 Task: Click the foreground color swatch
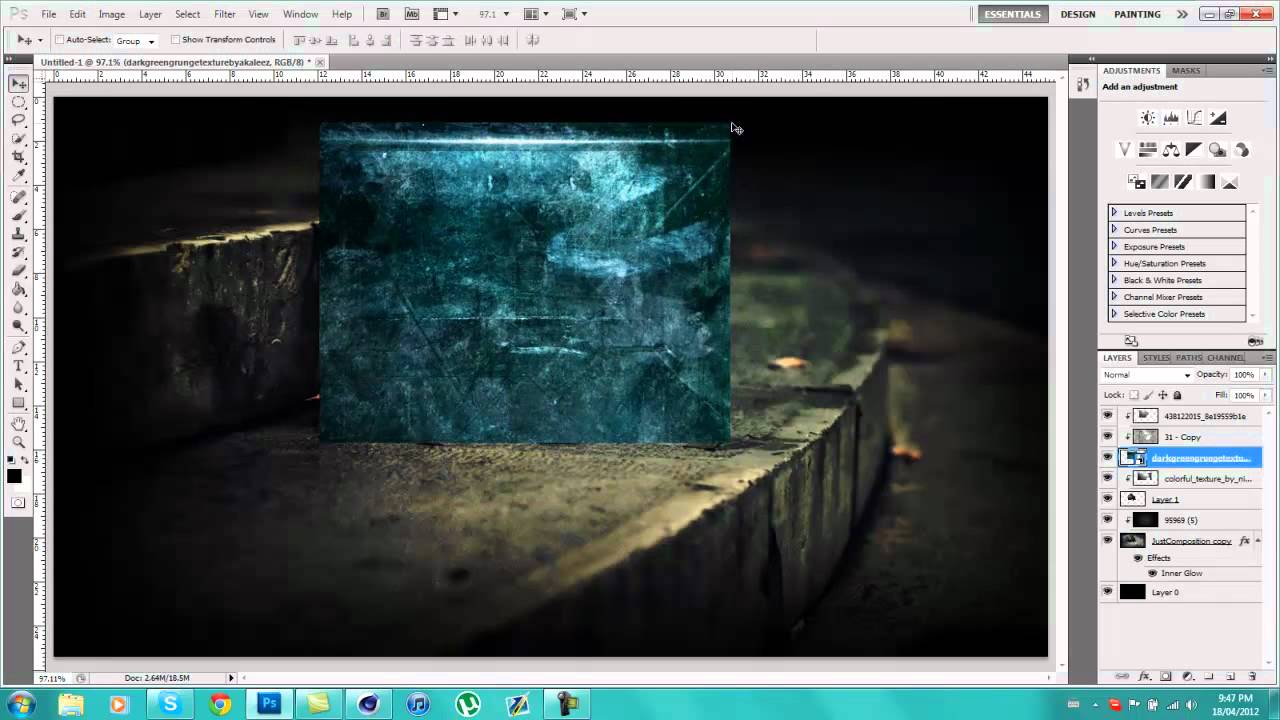tap(15, 476)
